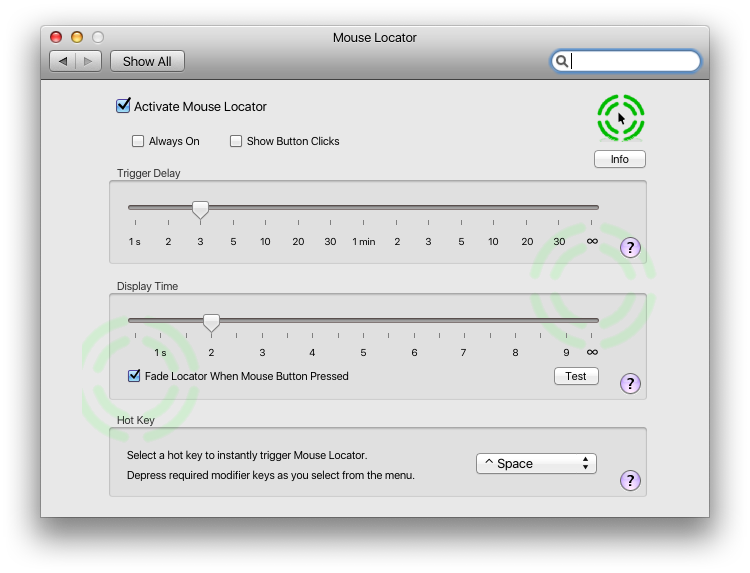The width and height of the screenshot is (750, 573).
Task: Click the Trigger Delay slider thumb
Action: click(200, 209)
